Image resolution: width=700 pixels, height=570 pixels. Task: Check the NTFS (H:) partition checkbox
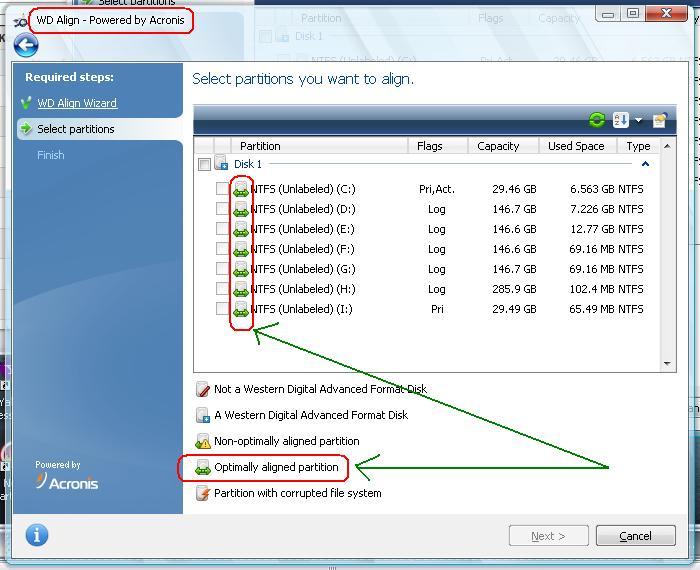tap(222, 288)
